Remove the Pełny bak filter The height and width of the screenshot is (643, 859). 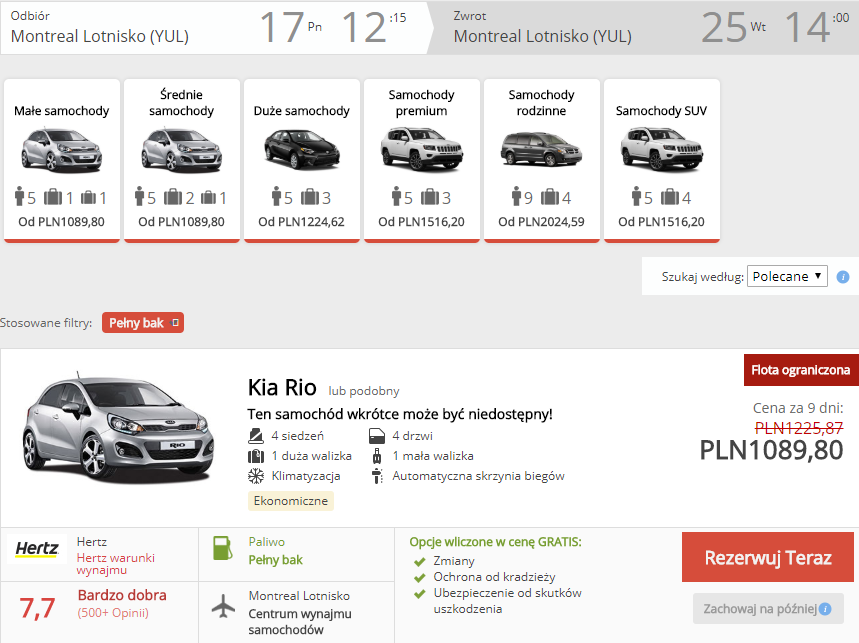pos(175,323)
